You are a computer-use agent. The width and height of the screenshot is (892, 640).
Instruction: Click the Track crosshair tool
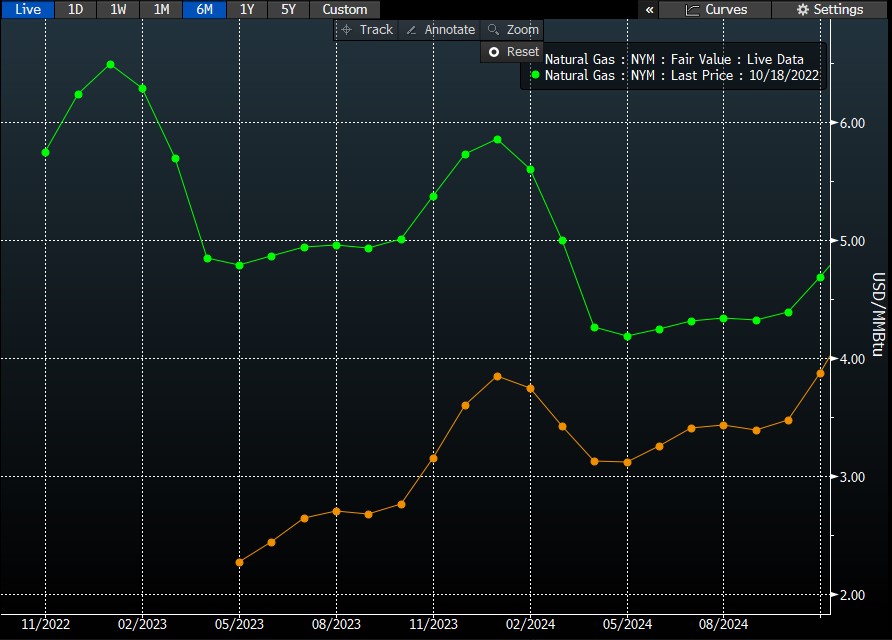pyautogui.click(x=367, y=30)
